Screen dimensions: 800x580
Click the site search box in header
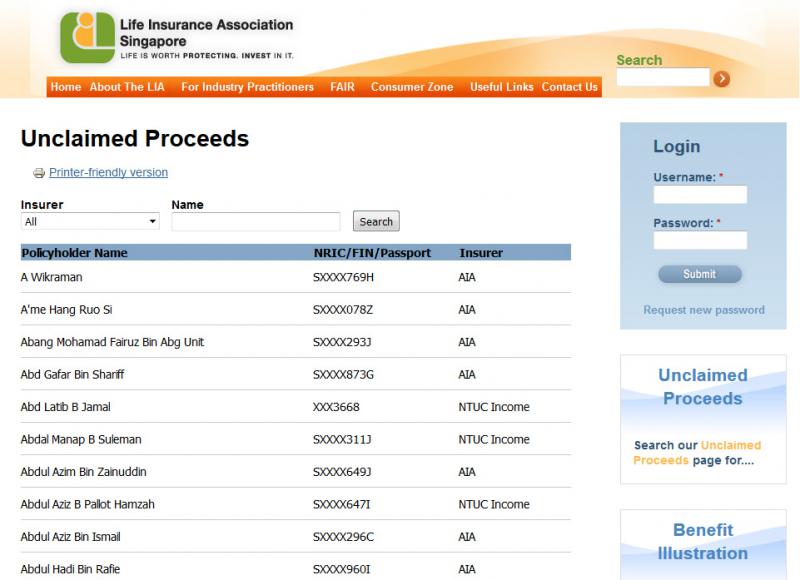click(x=663, y=77)
